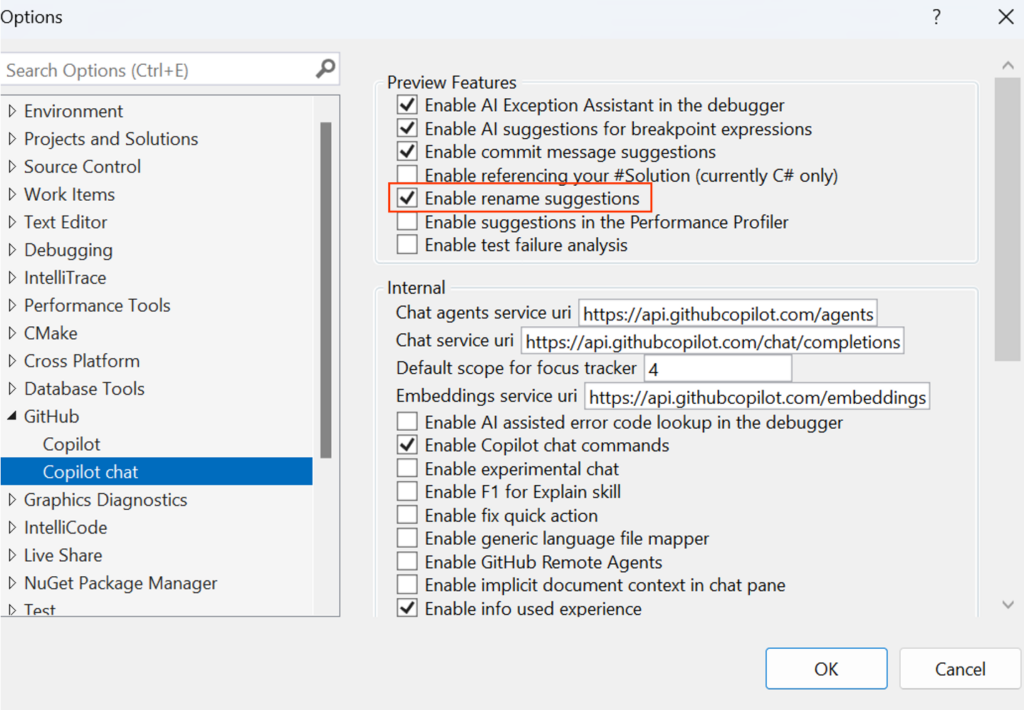Open help via the question mark icon
The height and width of the screenshot is (710, 1024).
936,17
